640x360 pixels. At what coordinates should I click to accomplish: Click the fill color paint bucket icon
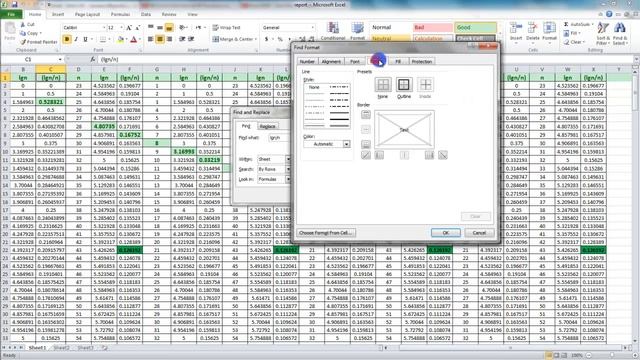pyautogui.click(x=120, y=40)
